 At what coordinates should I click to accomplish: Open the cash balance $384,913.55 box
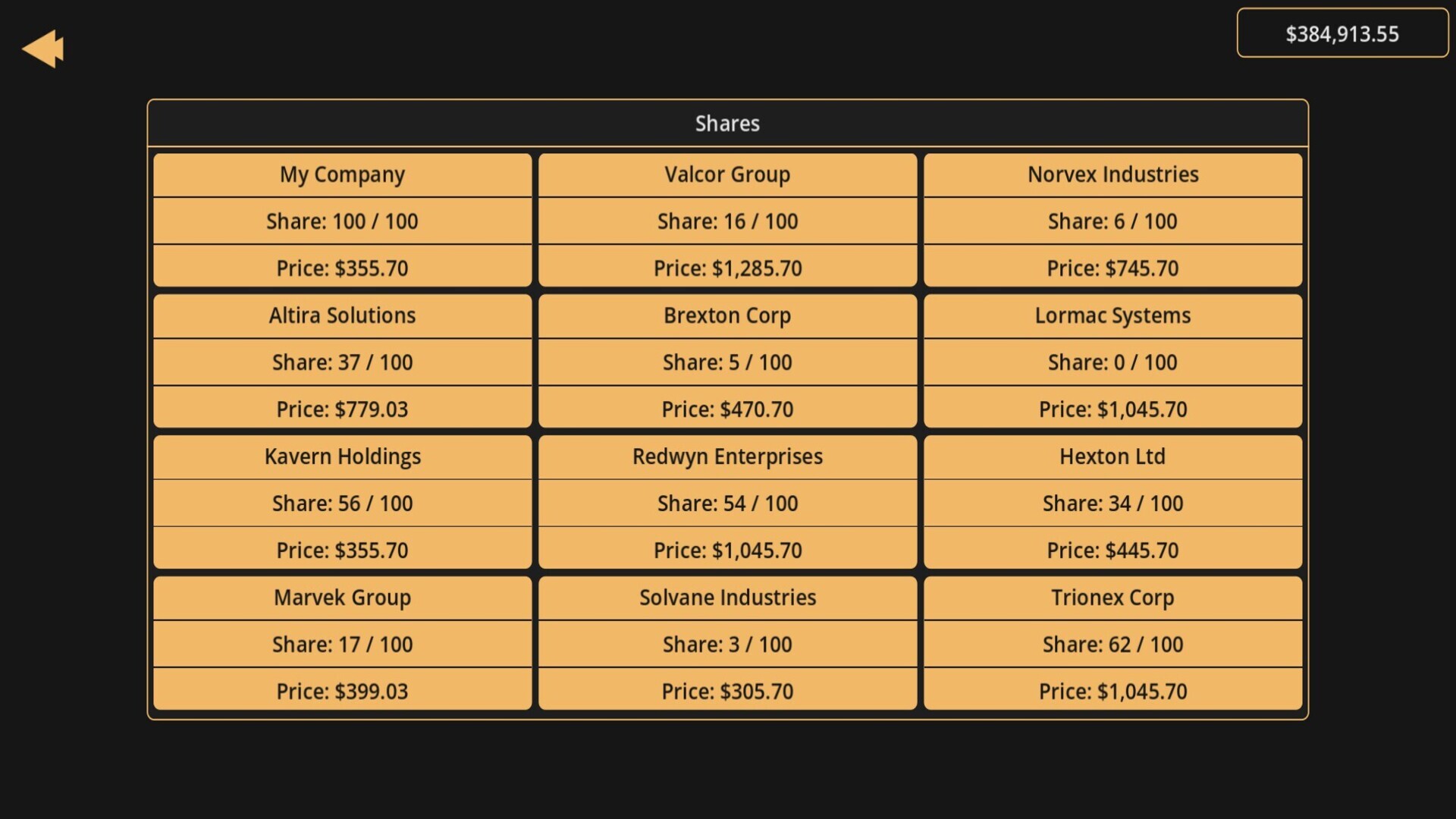[1341, 33]
